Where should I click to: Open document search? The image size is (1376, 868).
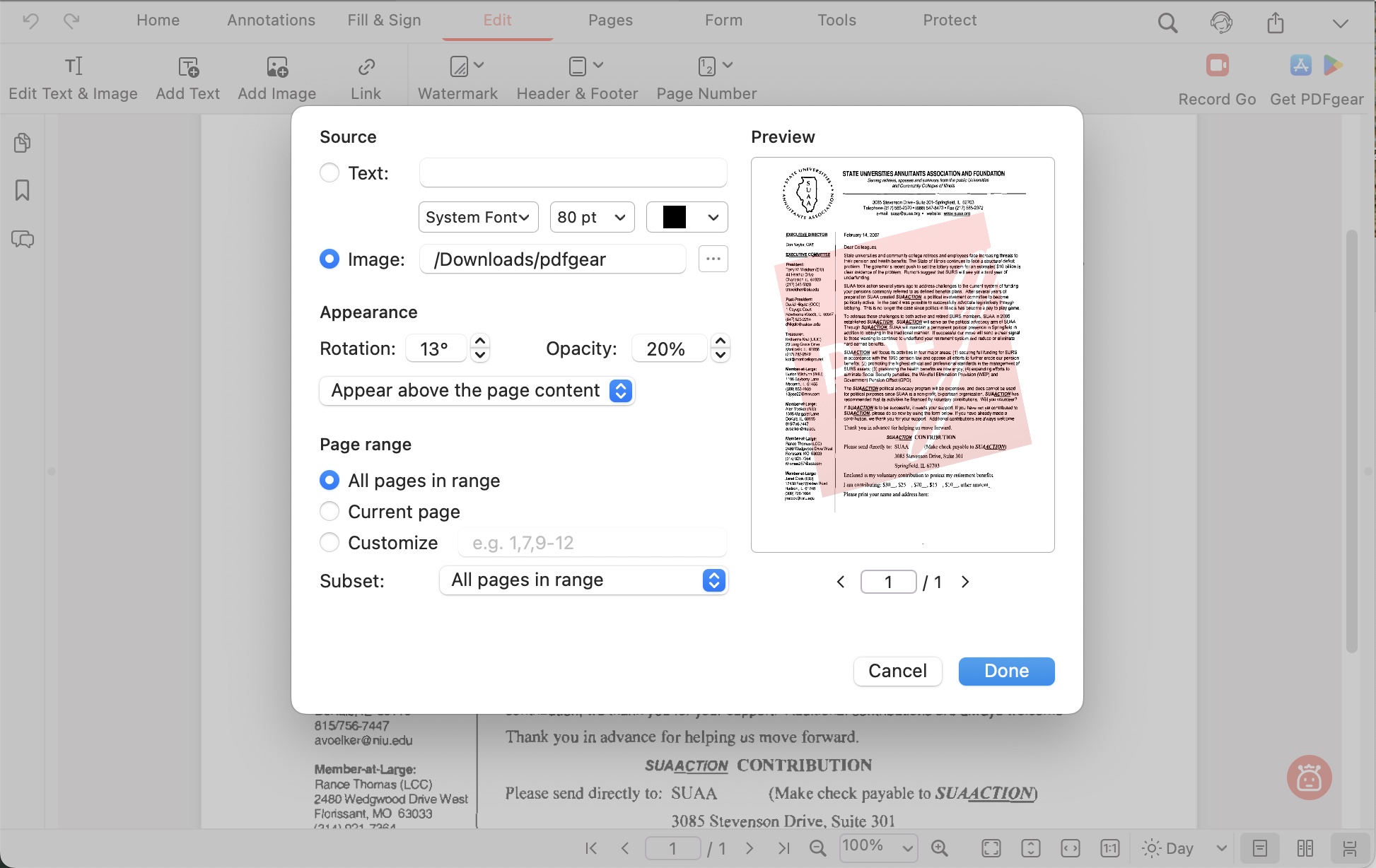pyautogui.click(x=1167, y=22)
